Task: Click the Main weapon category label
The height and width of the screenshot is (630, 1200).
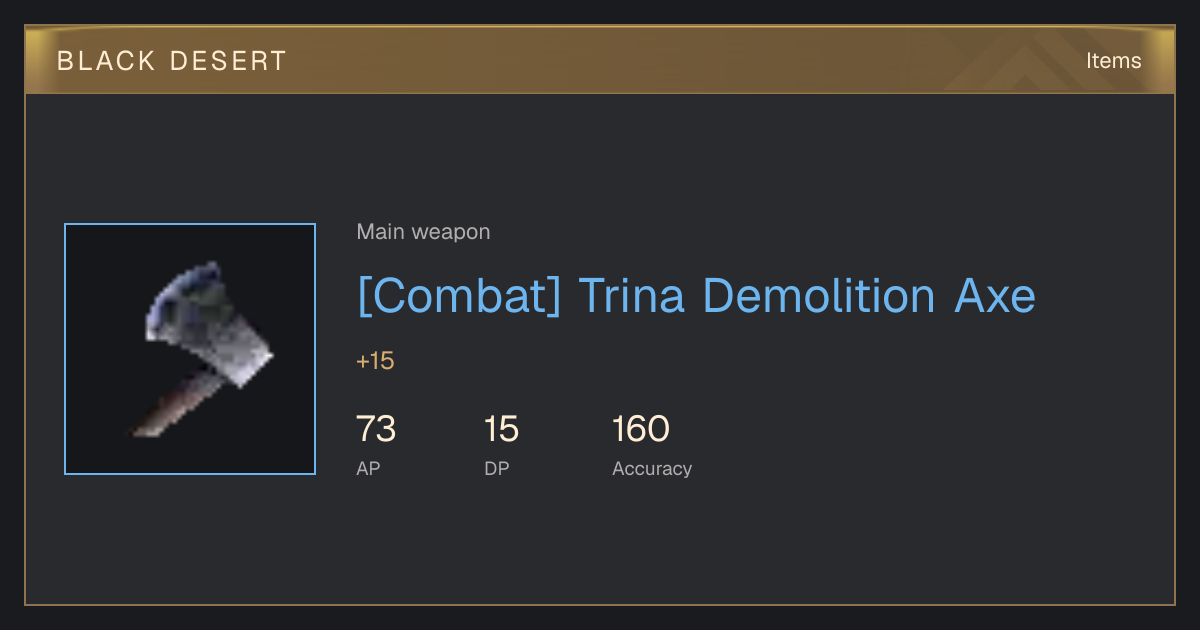Action: [x=423, y=232]
